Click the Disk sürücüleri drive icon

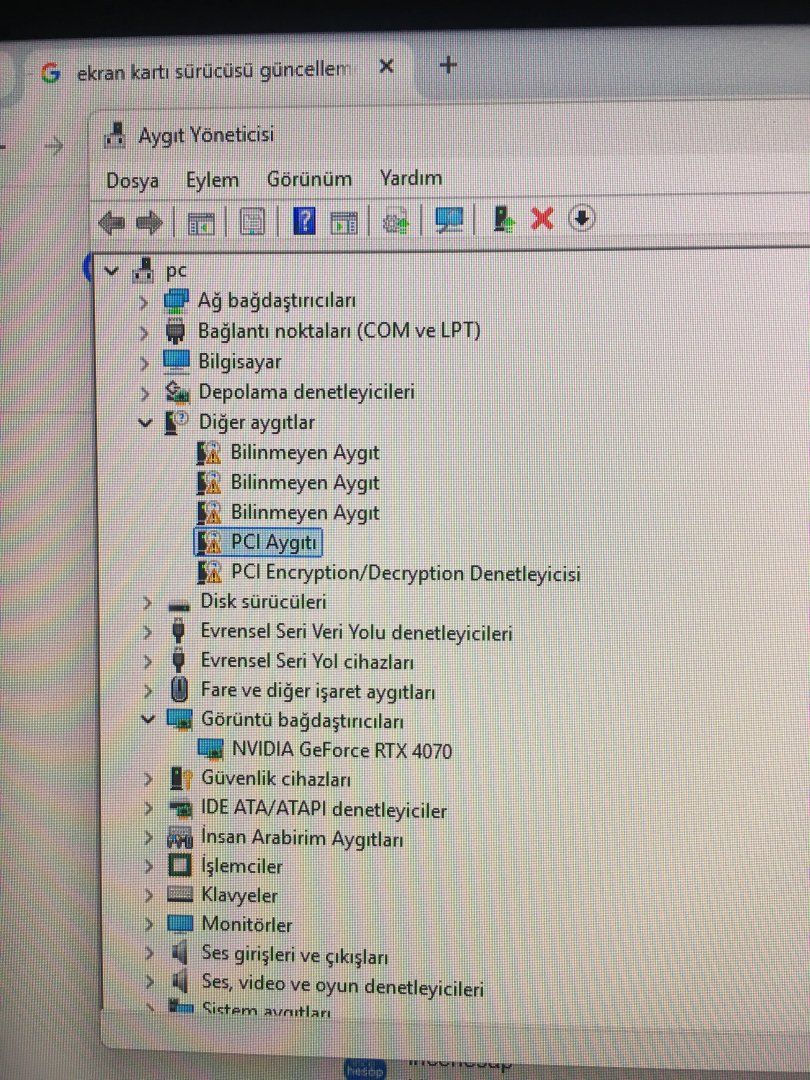pyautogui.click(x=179, y=604)
